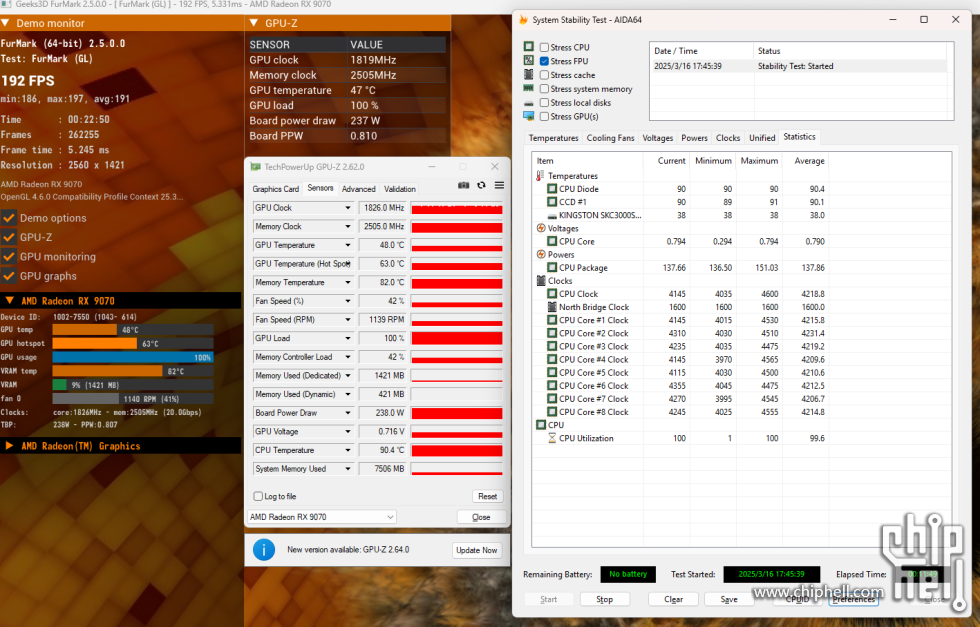Click the Clear button in AIDA64
The image size is (980, 627).
pos(673,599)
